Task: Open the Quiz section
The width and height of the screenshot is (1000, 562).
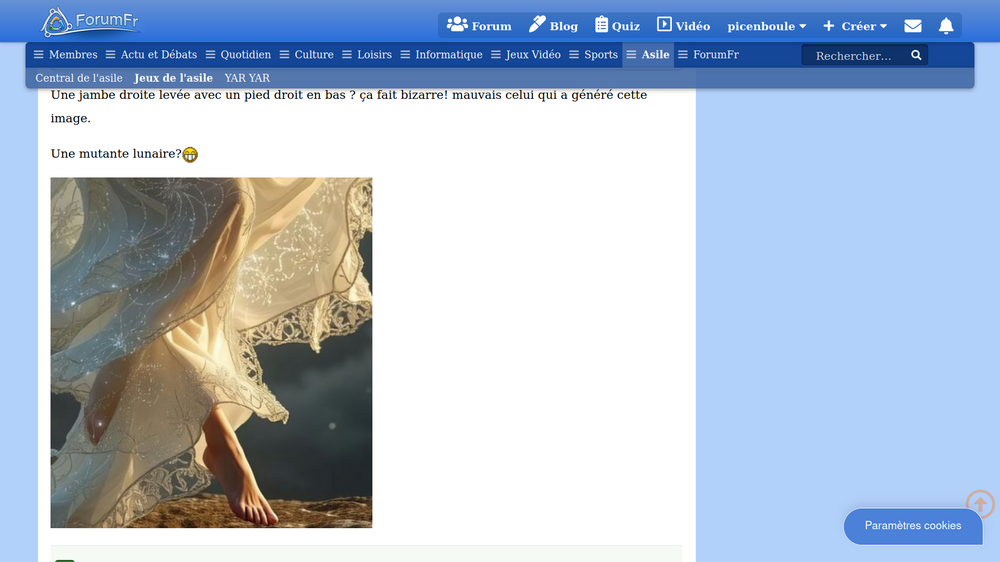Action: [x=617, y=26]
